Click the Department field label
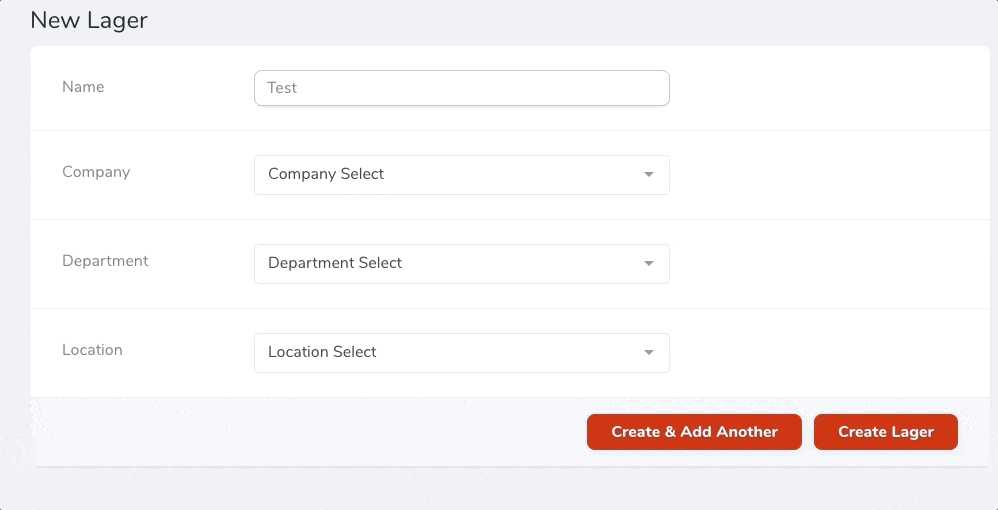 coord(105,261)
